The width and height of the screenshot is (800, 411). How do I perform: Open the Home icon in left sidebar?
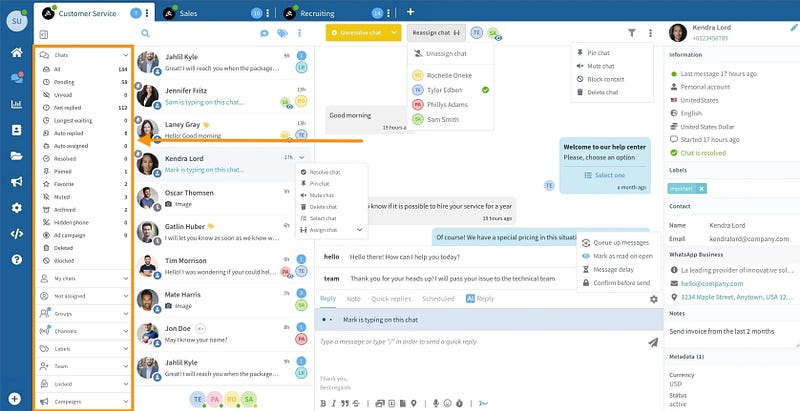pyautogui.click(x=16, y=52)
